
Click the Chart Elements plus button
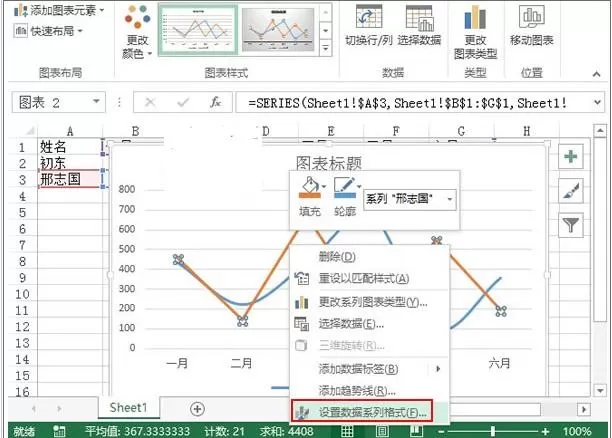(571, 157)
